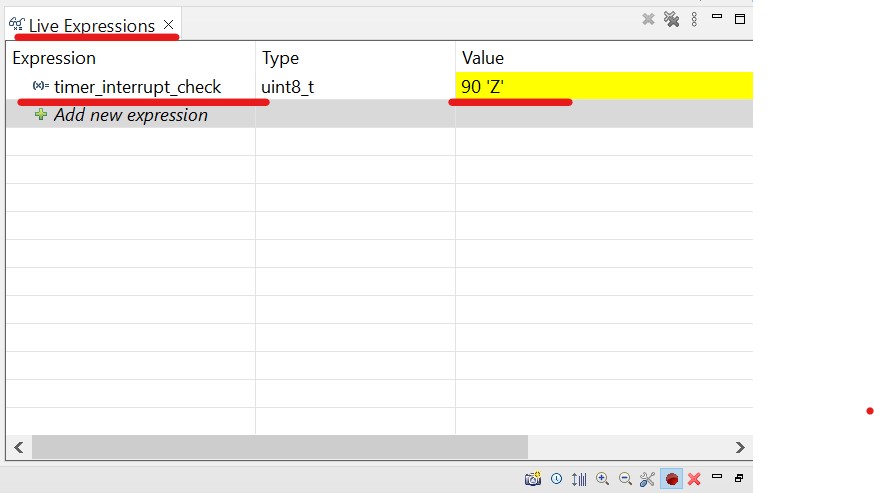The height and width of the screenshot is (493, 874).
Task: Click the red X icon in bottom toolbar
Action: [694, 478]
